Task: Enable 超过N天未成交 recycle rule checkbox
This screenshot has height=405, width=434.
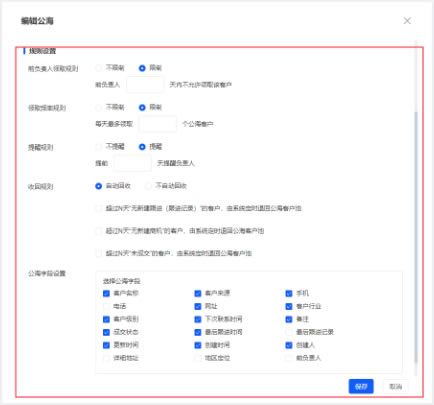Action: point(98,253)
